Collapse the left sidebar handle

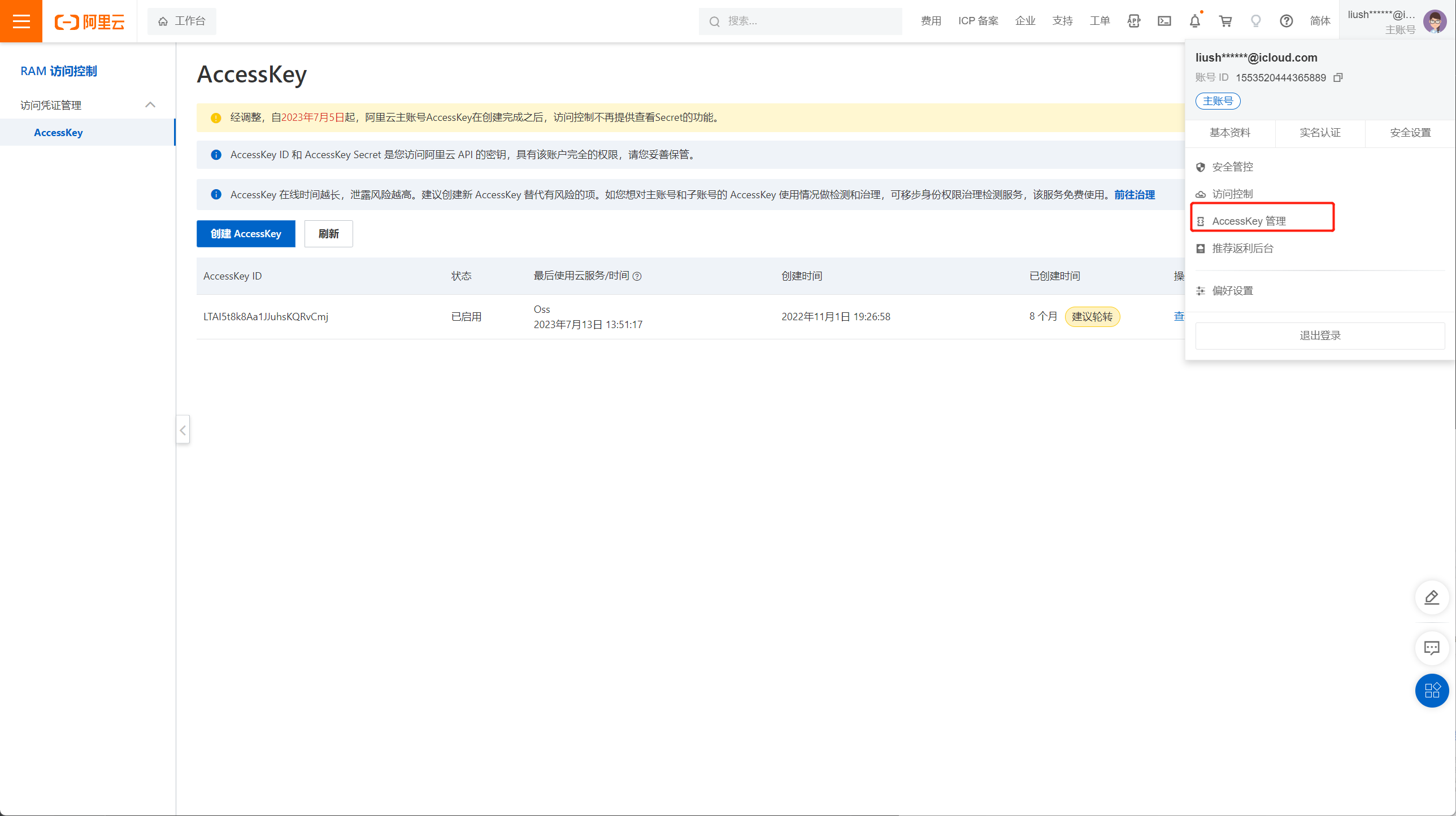tap(182, 430)
